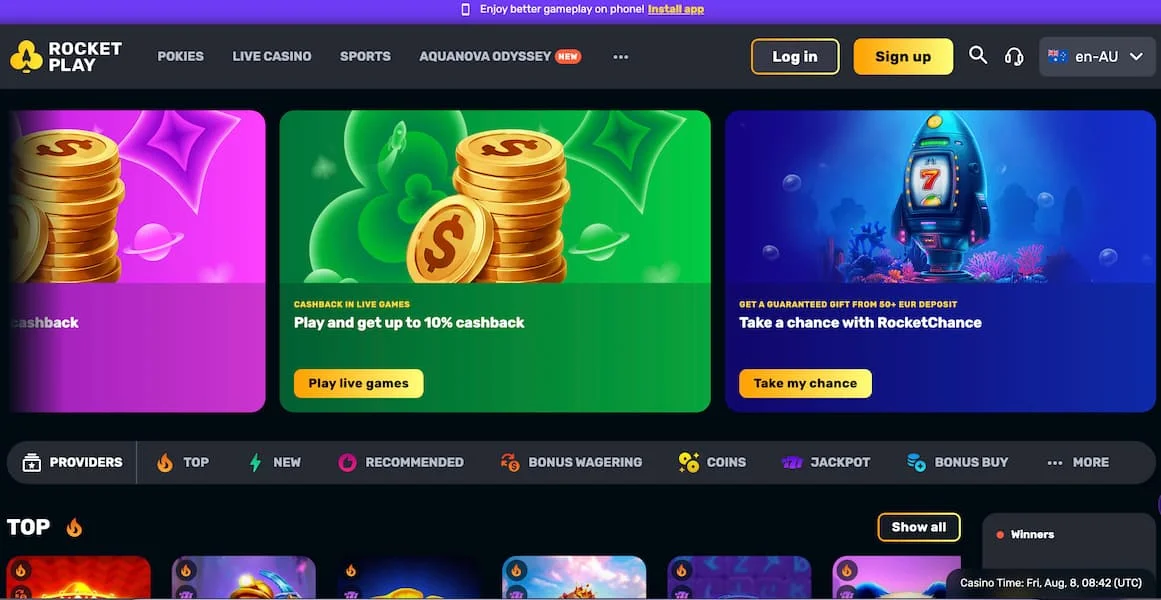Go to the Pokies menu item

pyautogui.click(x=181, y=56)
